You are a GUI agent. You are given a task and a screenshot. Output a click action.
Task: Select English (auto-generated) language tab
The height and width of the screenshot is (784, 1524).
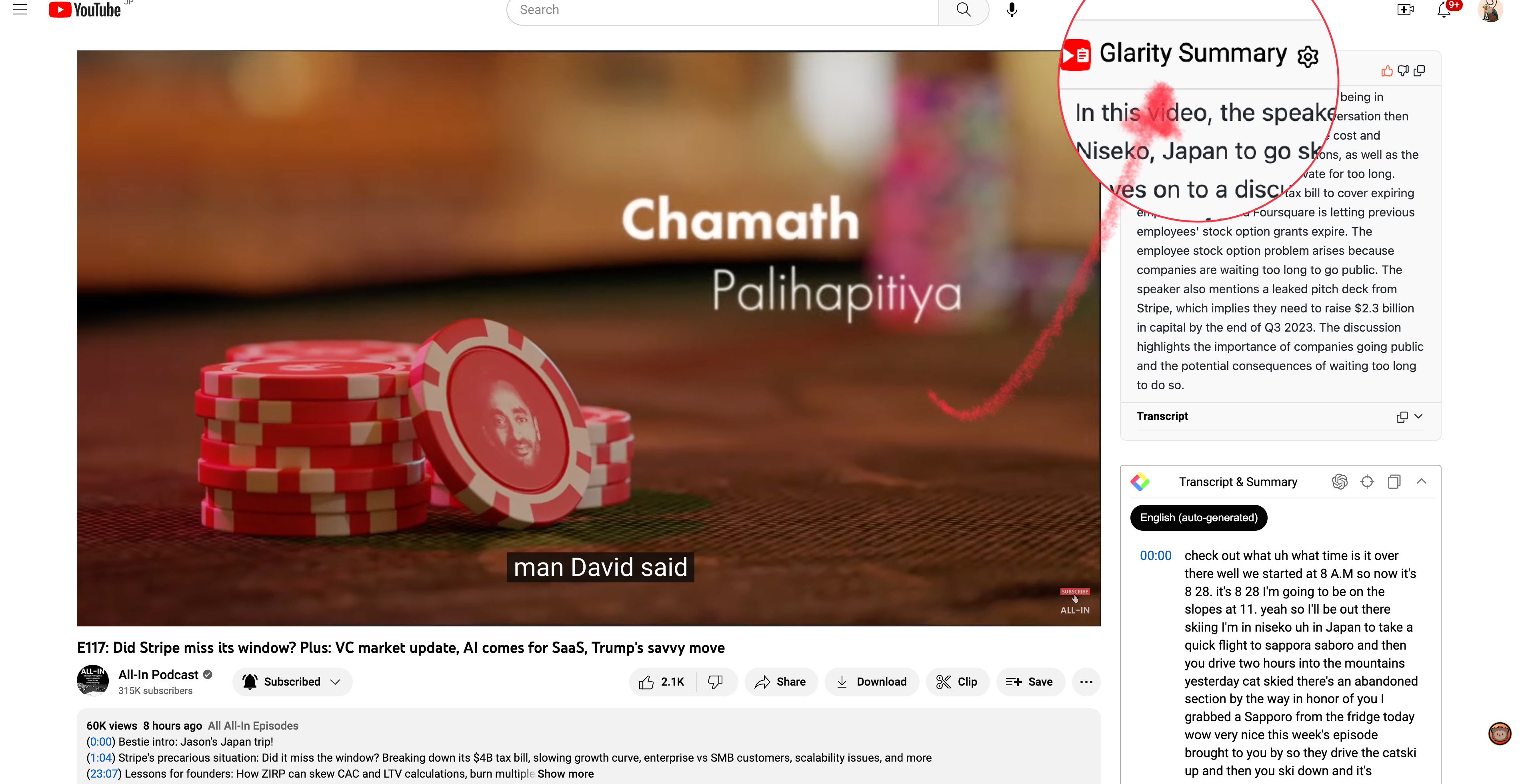tap(1199, 518)
